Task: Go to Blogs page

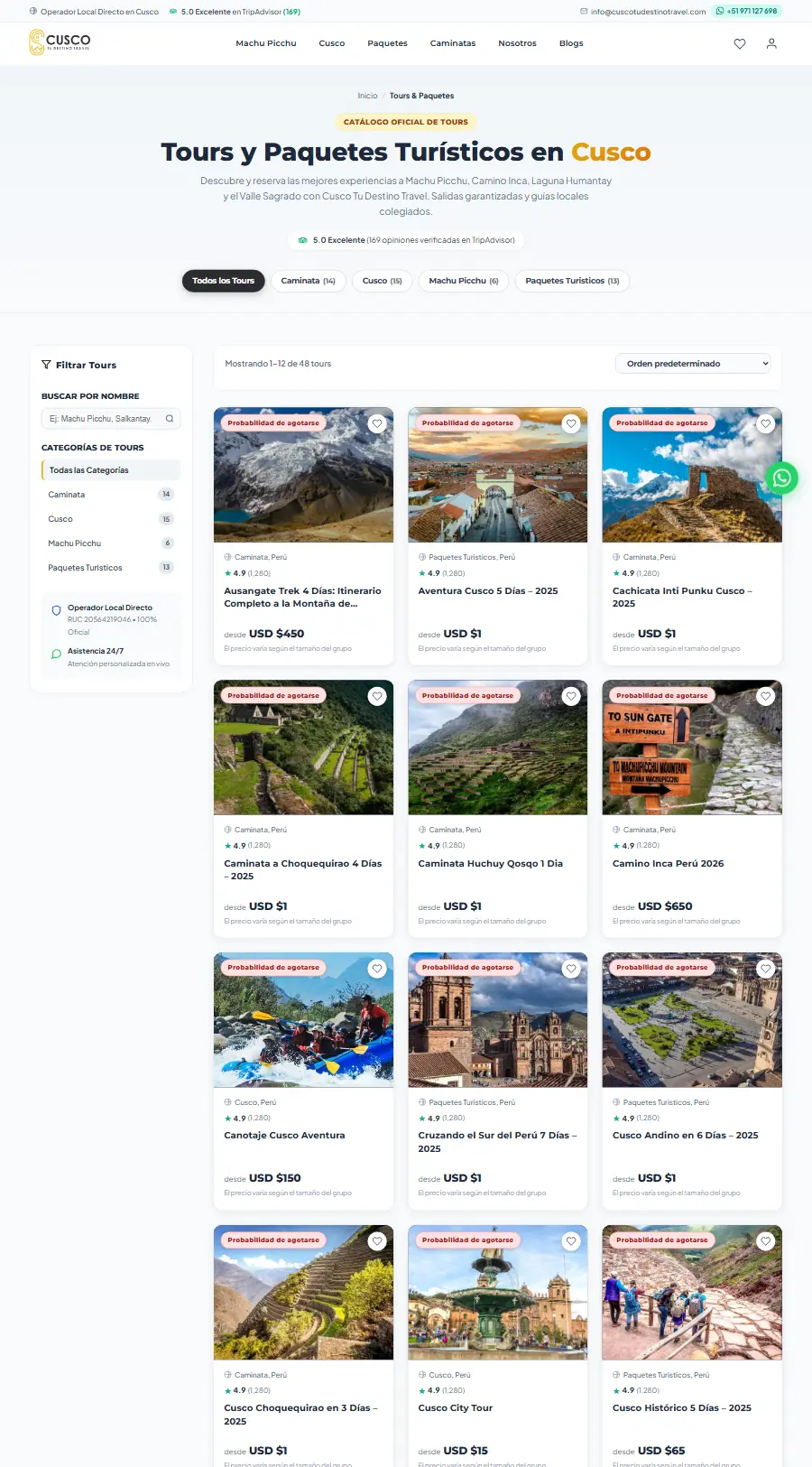Action: click(571, 43)
